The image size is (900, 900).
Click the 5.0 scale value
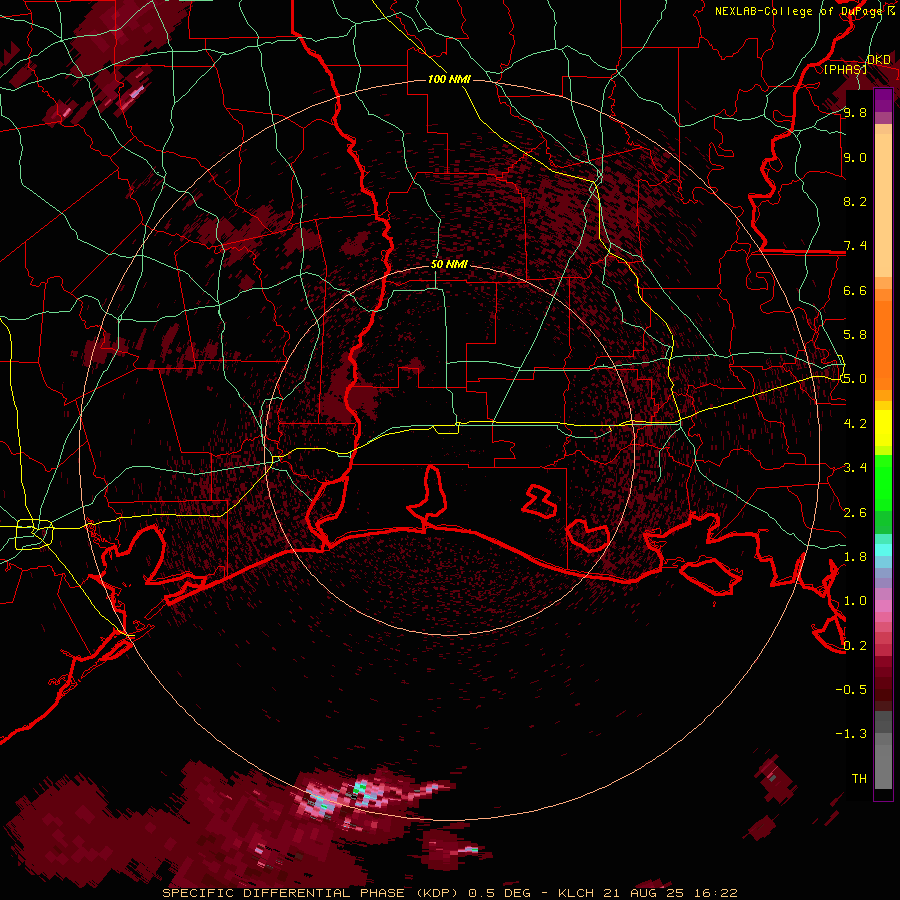[x=855, y=379]
